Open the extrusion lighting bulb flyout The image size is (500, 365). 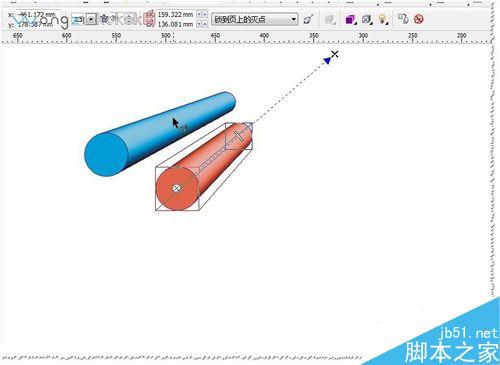[383, 20]
